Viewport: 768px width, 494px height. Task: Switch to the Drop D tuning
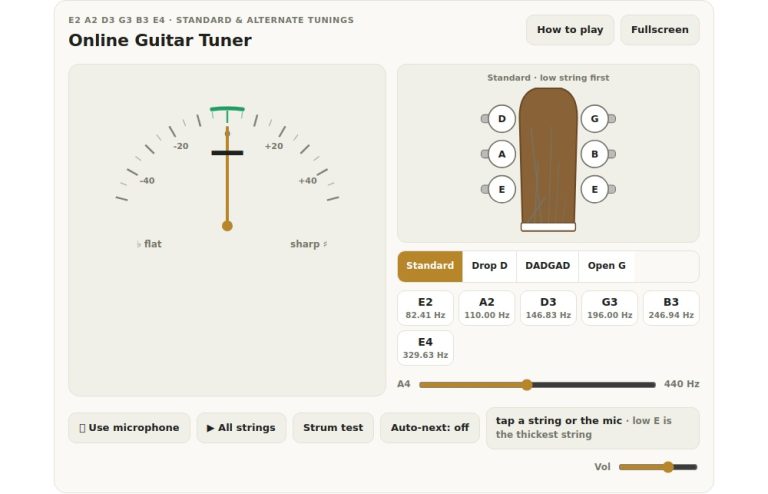pos(489,266)
